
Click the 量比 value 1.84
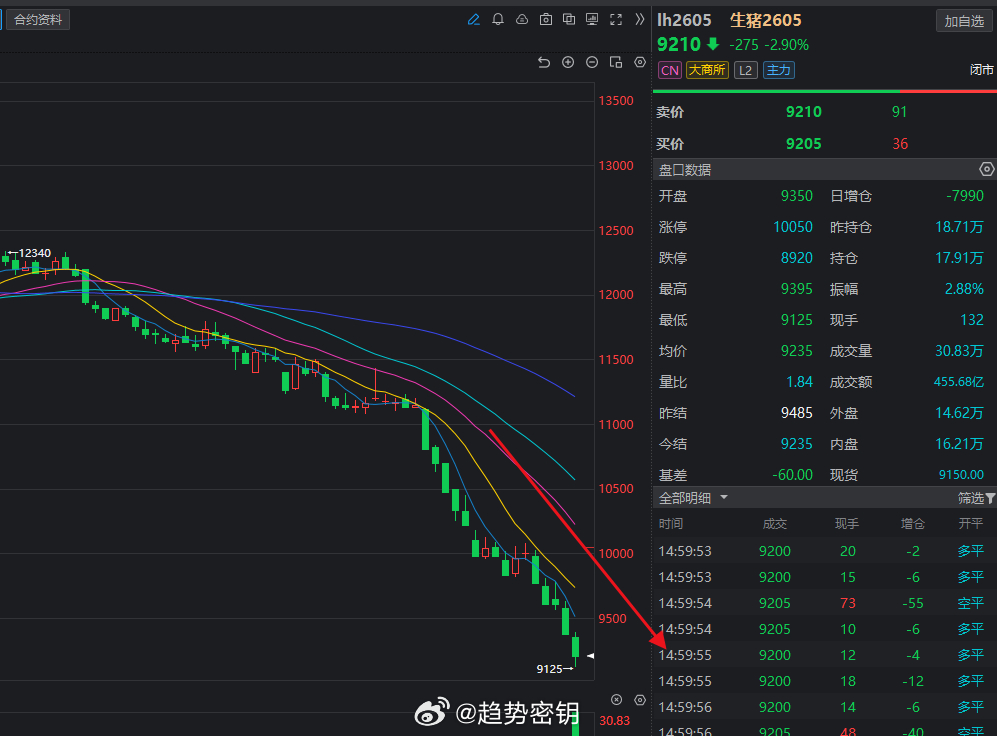click(799, 382)
